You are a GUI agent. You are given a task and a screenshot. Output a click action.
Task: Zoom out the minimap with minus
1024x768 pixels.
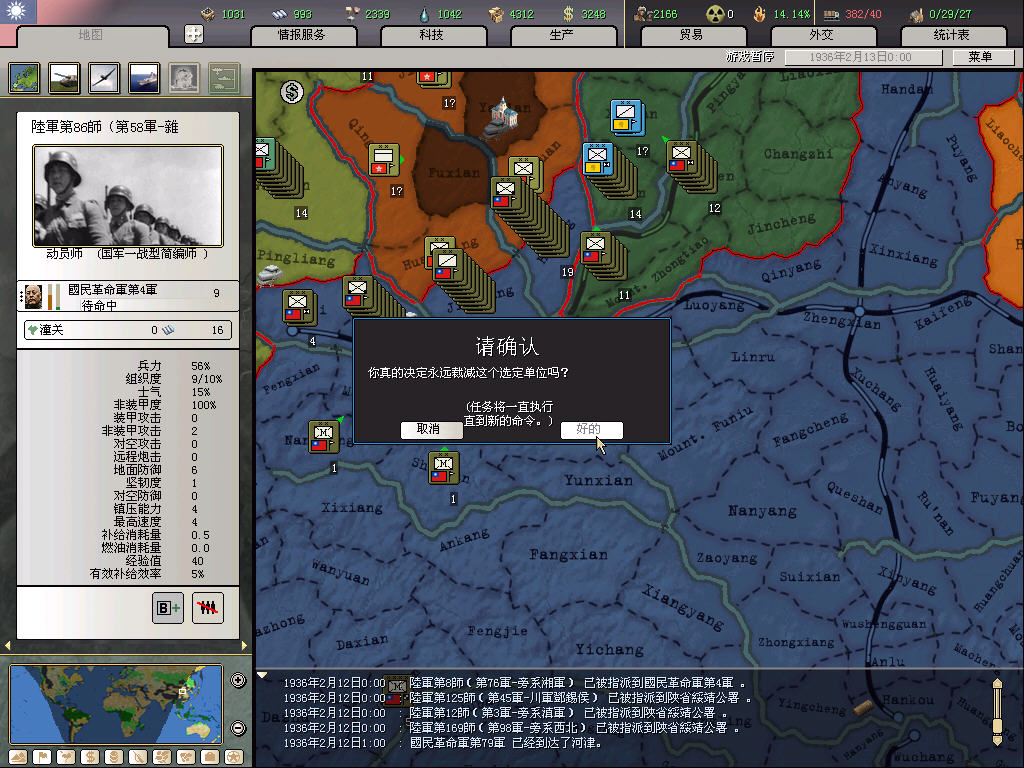tap(238, 728)
